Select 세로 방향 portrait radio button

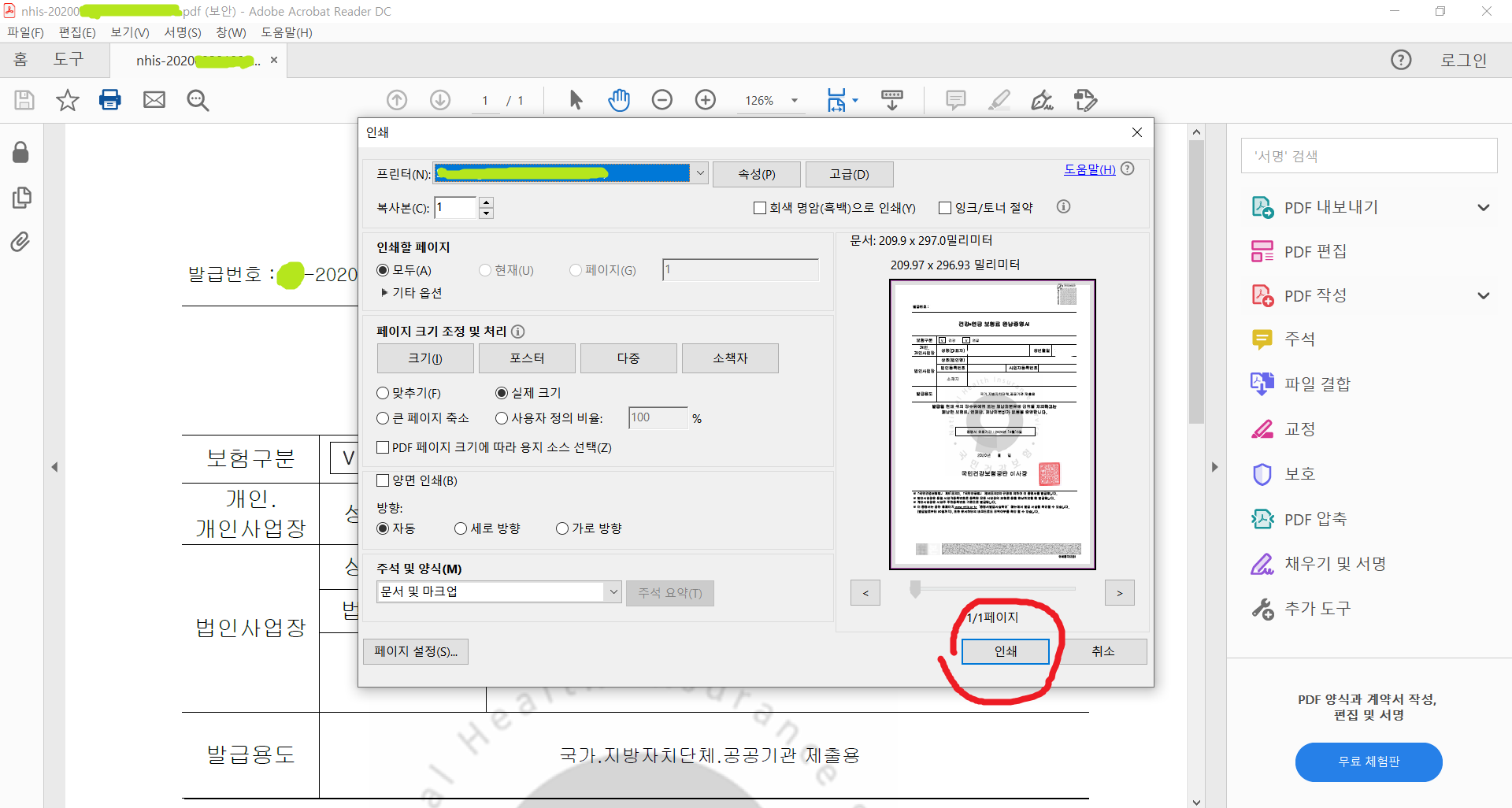coord(461,528)
